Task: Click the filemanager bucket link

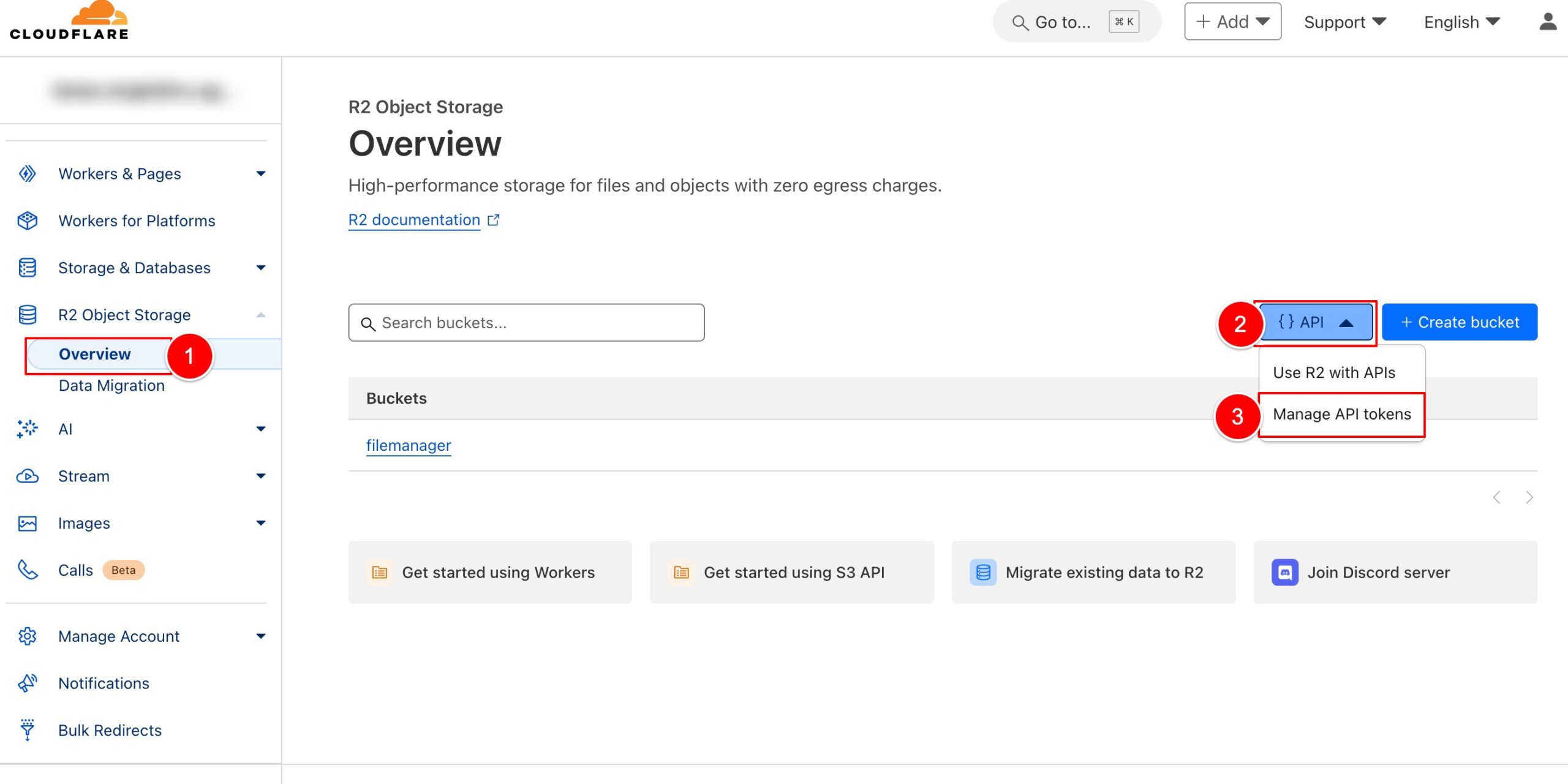Action: [408, 445]
